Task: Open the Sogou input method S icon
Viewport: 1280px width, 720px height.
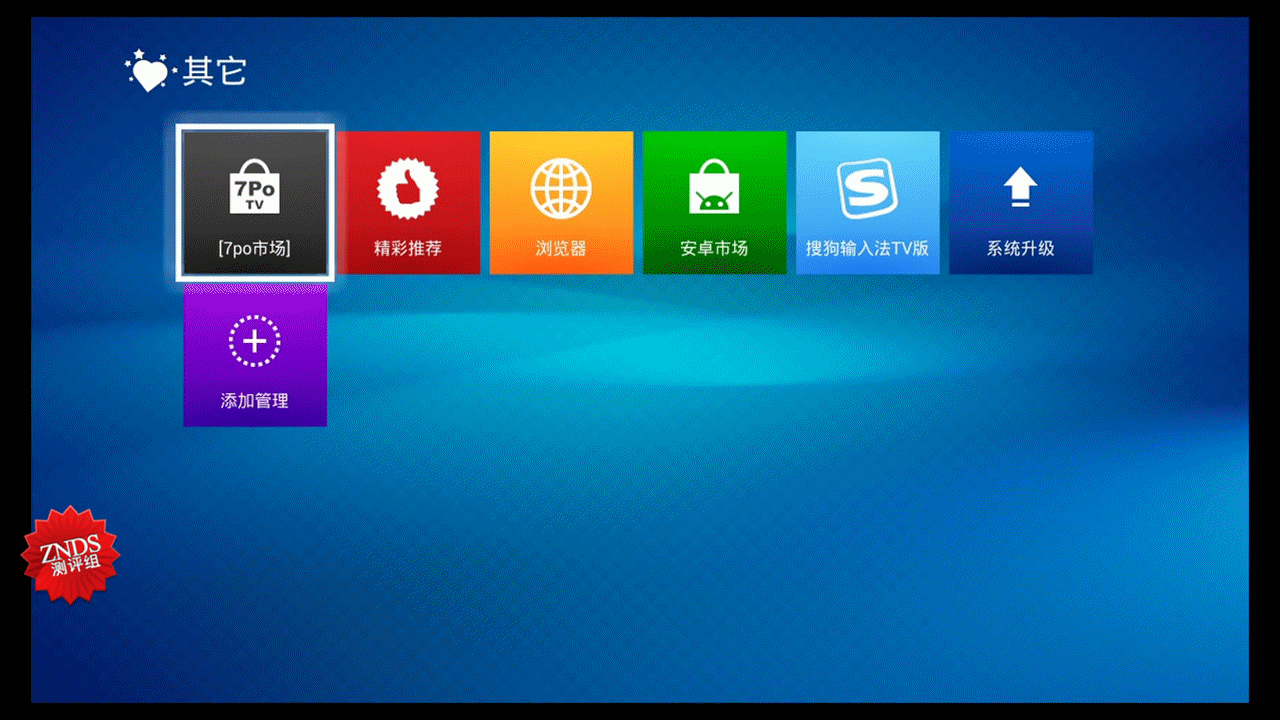Action: pyautogui.click(x=867, y=188)
